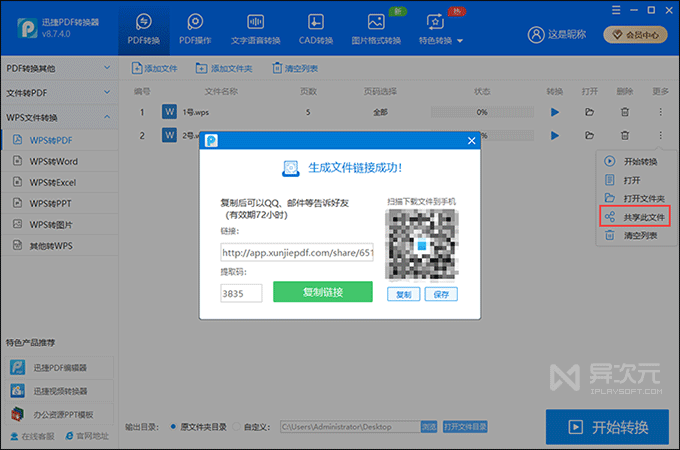Select 原文件夹目录 radio option
680x450 pixels.
tap(199, 427)
